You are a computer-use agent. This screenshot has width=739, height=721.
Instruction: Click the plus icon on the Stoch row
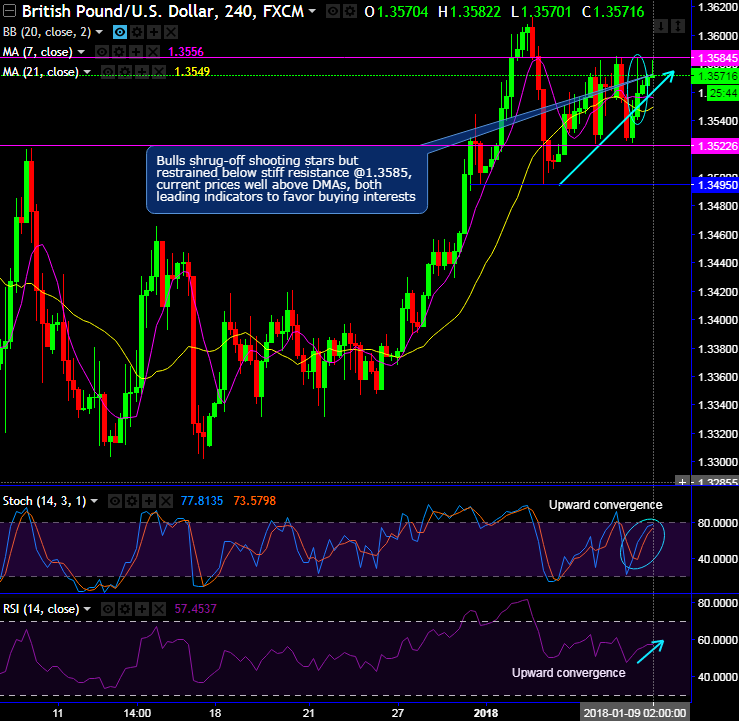click(x=149, y=501)
